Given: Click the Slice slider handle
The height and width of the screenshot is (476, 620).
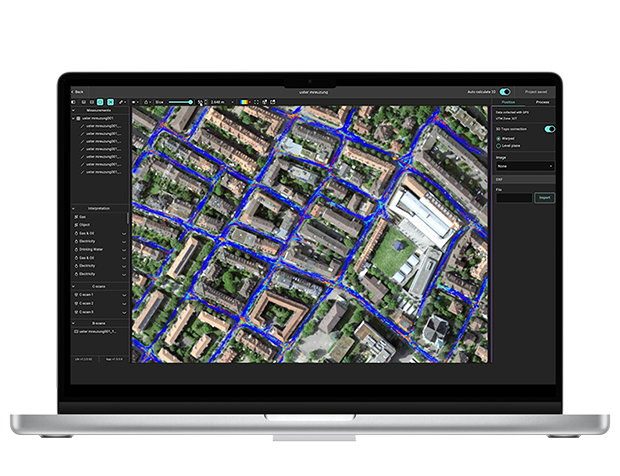Looking at the screenshot, I should tap(191, 102).
